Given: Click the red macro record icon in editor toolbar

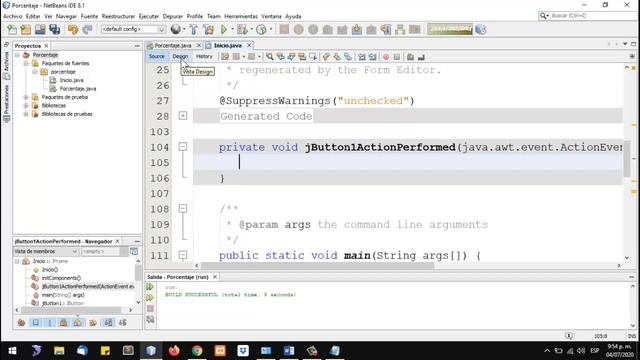Looking at the screenshot, I should click(386, 57).
